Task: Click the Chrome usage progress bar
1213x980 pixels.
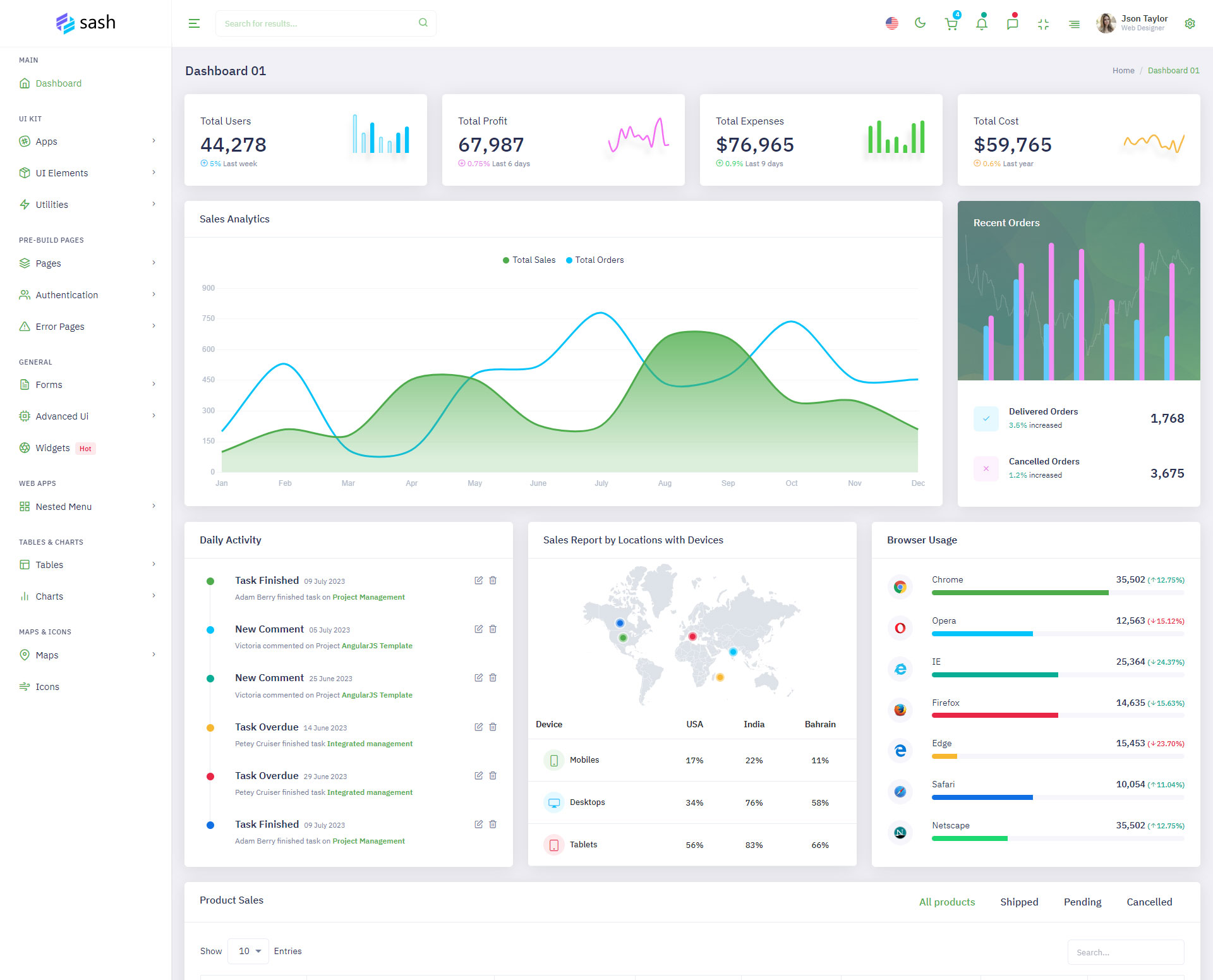Action: click(x=1058, y=593)
